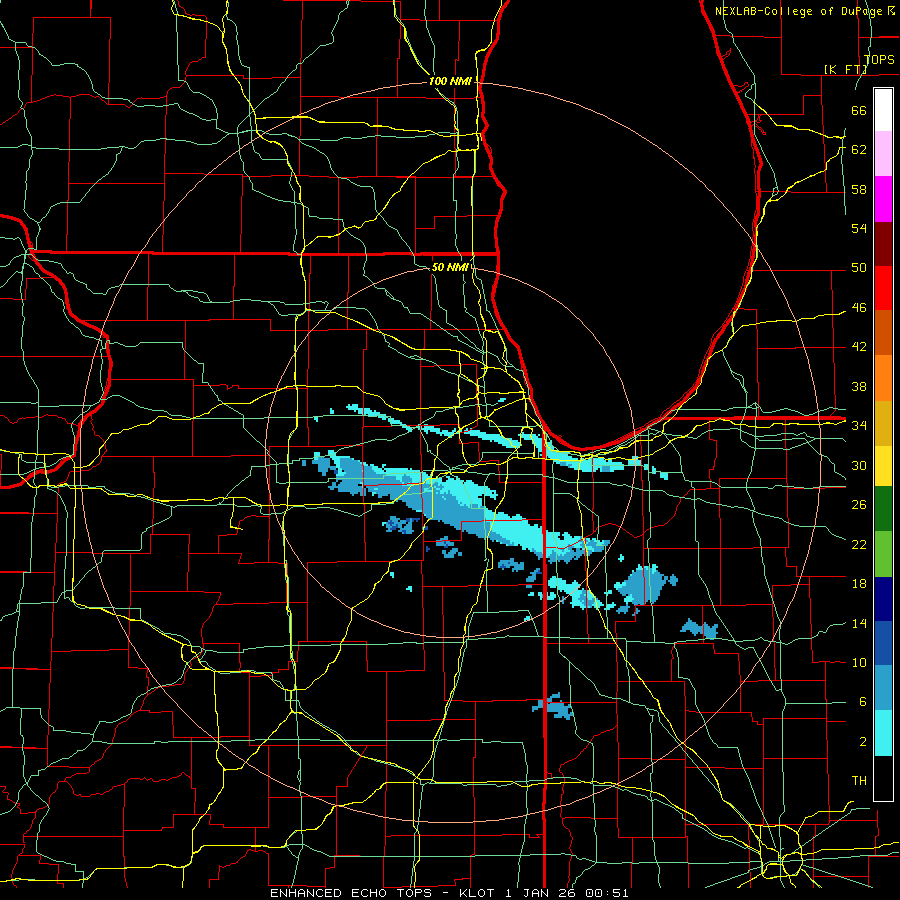Click the legend value 26
The image size is (900, 900).
(x=859, y=505)
